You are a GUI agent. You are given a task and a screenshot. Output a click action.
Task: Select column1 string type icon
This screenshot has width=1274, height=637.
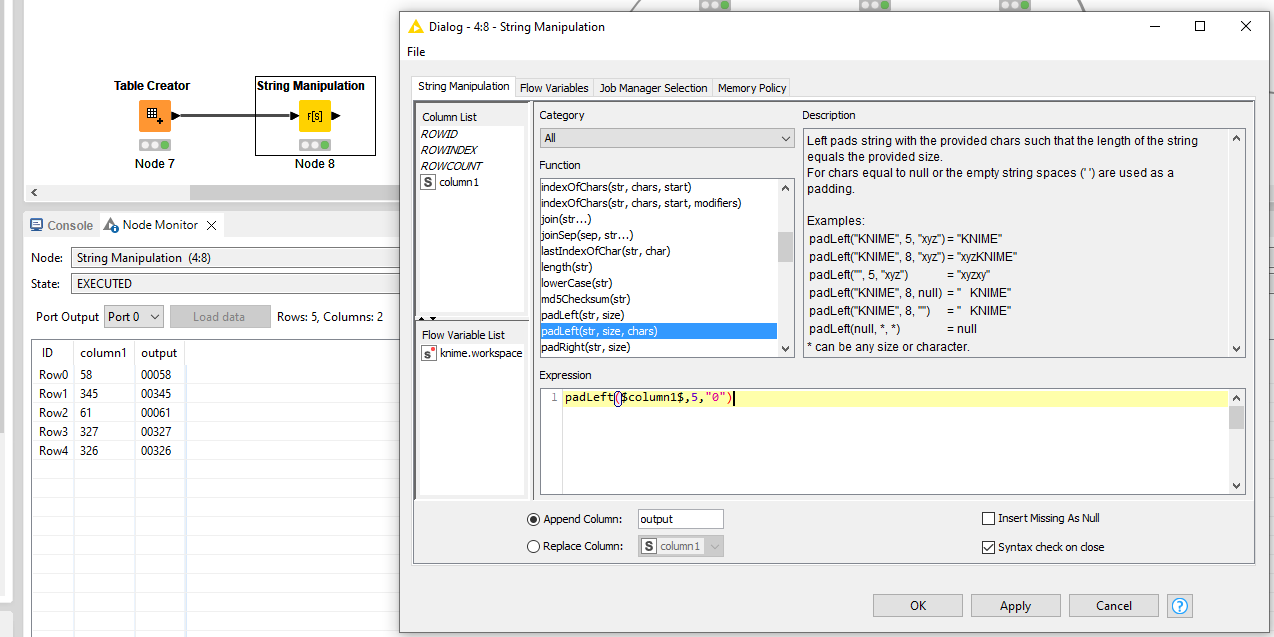point(428,182)
